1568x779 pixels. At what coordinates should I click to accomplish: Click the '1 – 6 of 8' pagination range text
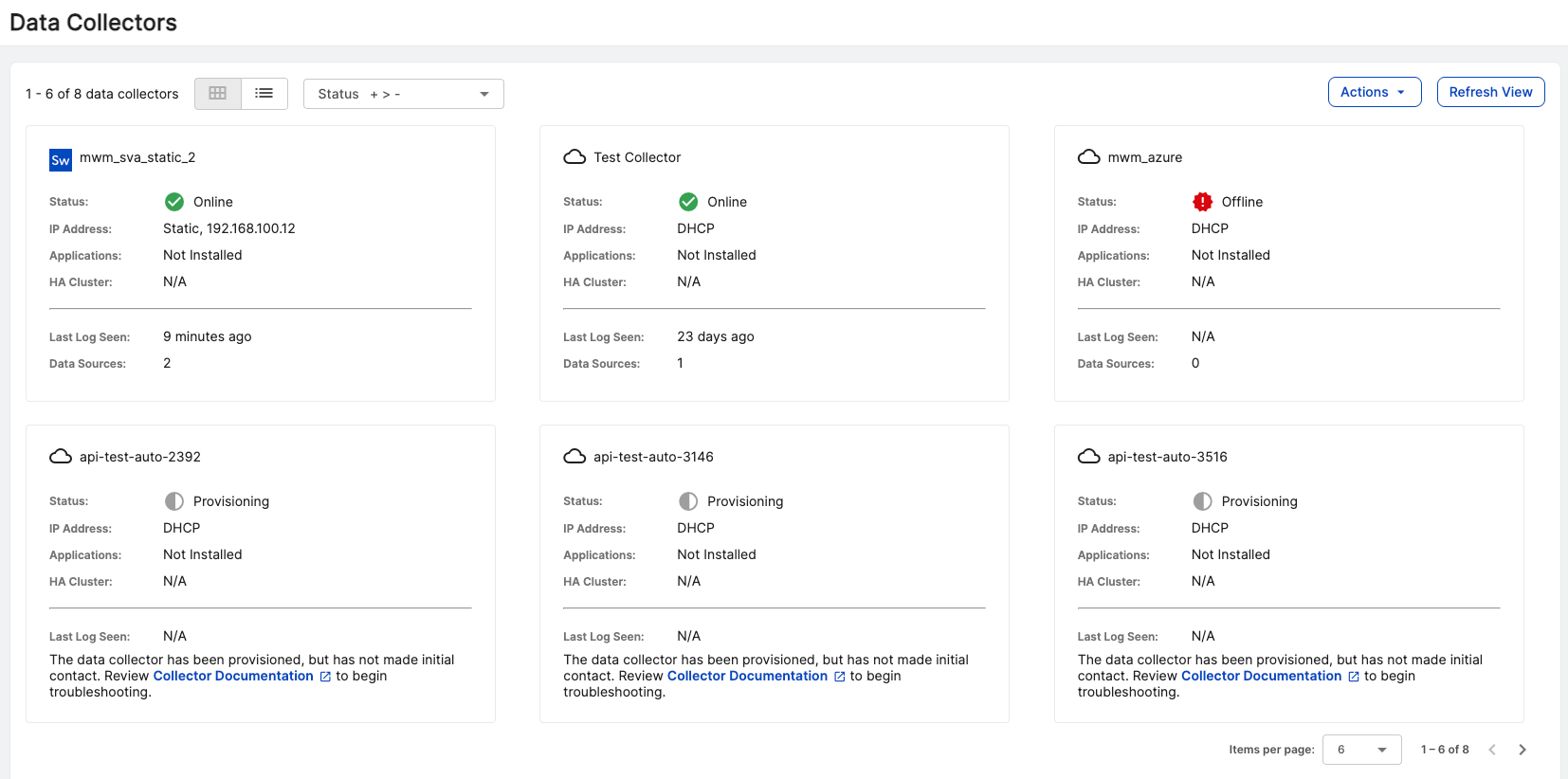1445,750
